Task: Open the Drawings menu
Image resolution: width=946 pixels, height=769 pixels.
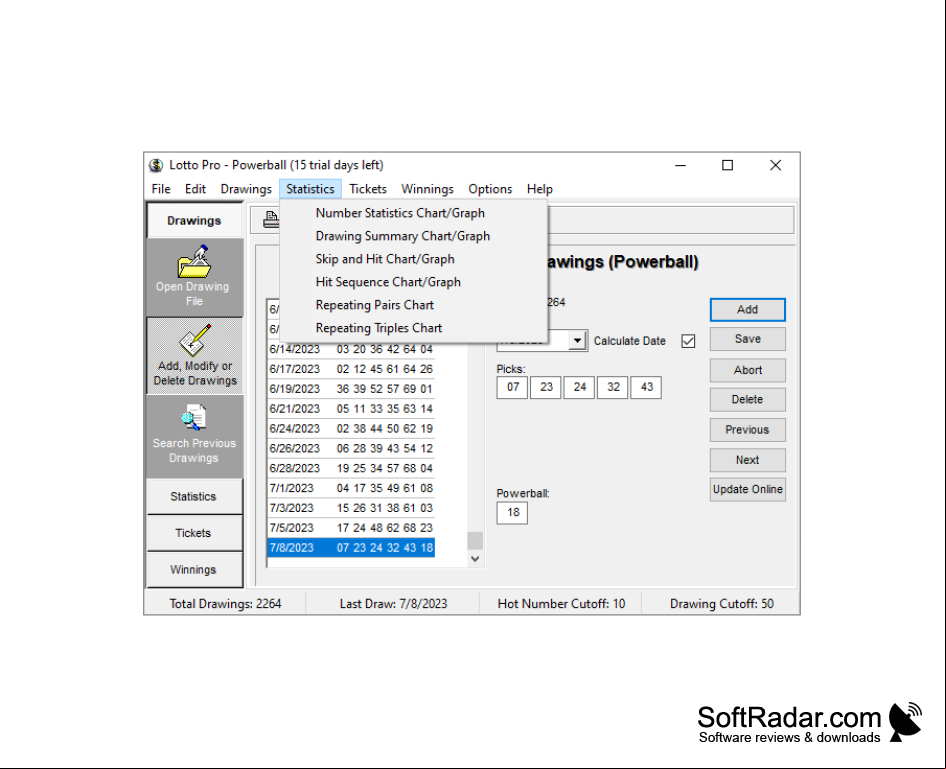Action: (246, 189)
